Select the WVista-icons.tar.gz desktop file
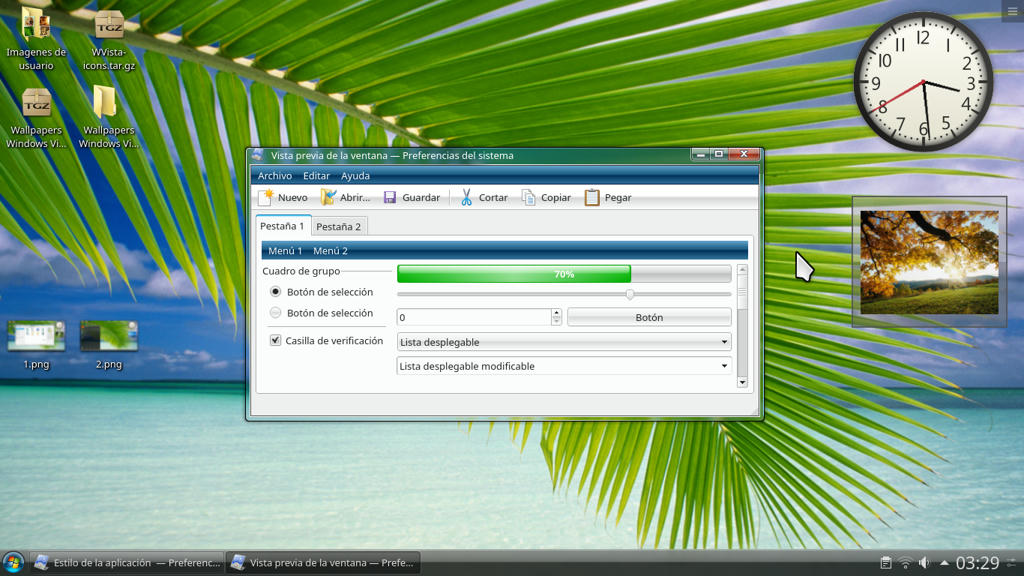Screen dimensions: 1024x576 109,39
